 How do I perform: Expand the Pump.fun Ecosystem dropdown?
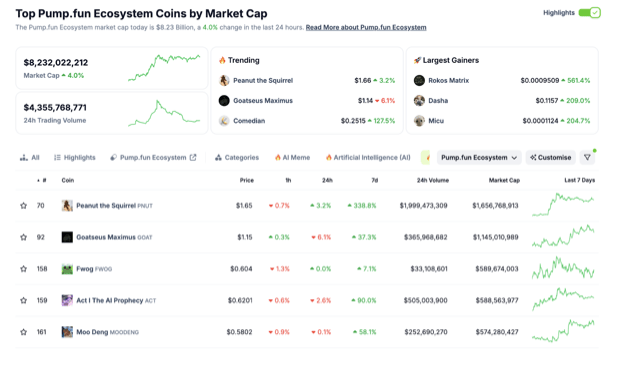pos(479,157)
